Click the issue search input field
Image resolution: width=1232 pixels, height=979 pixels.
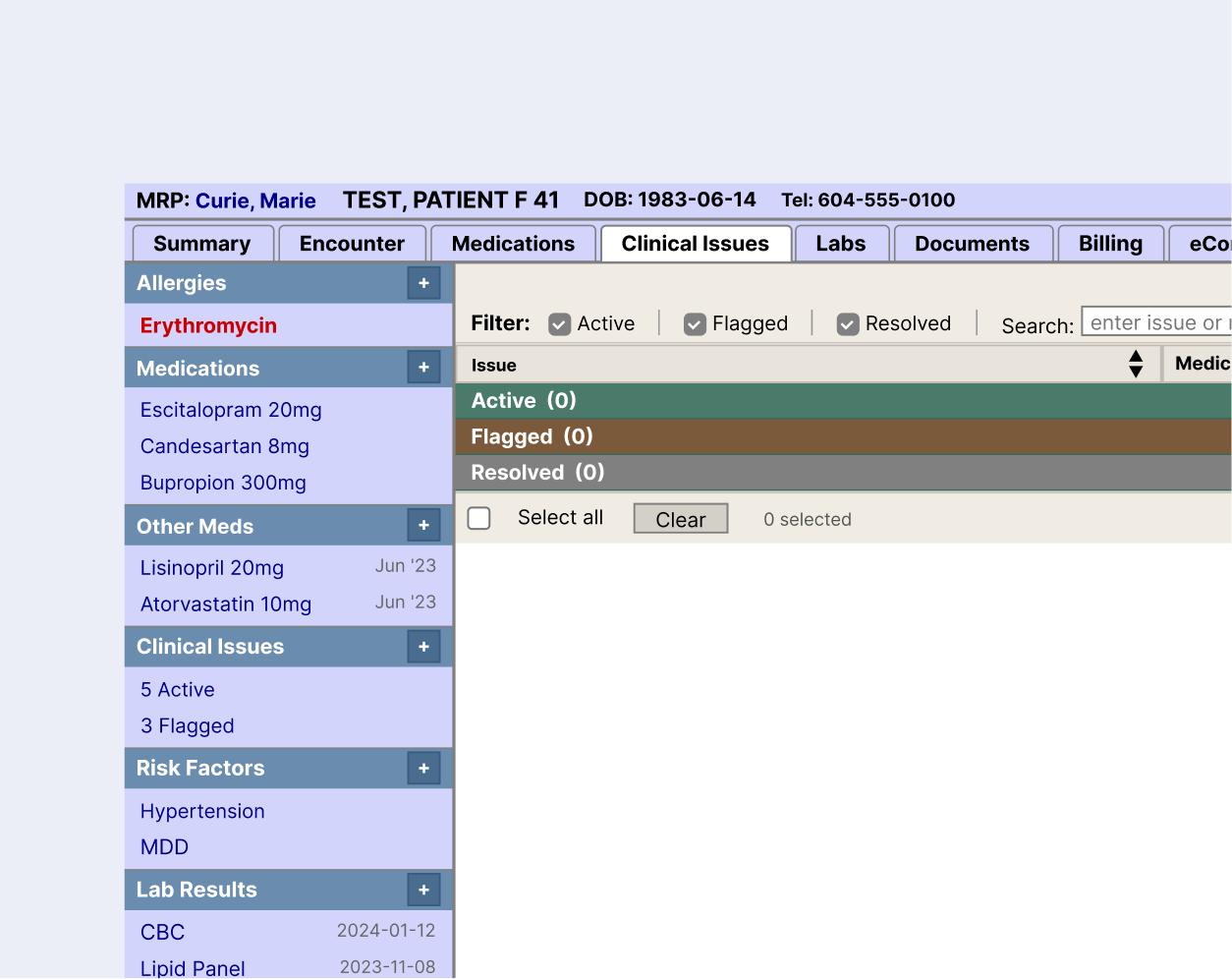tap(1156, 322)
